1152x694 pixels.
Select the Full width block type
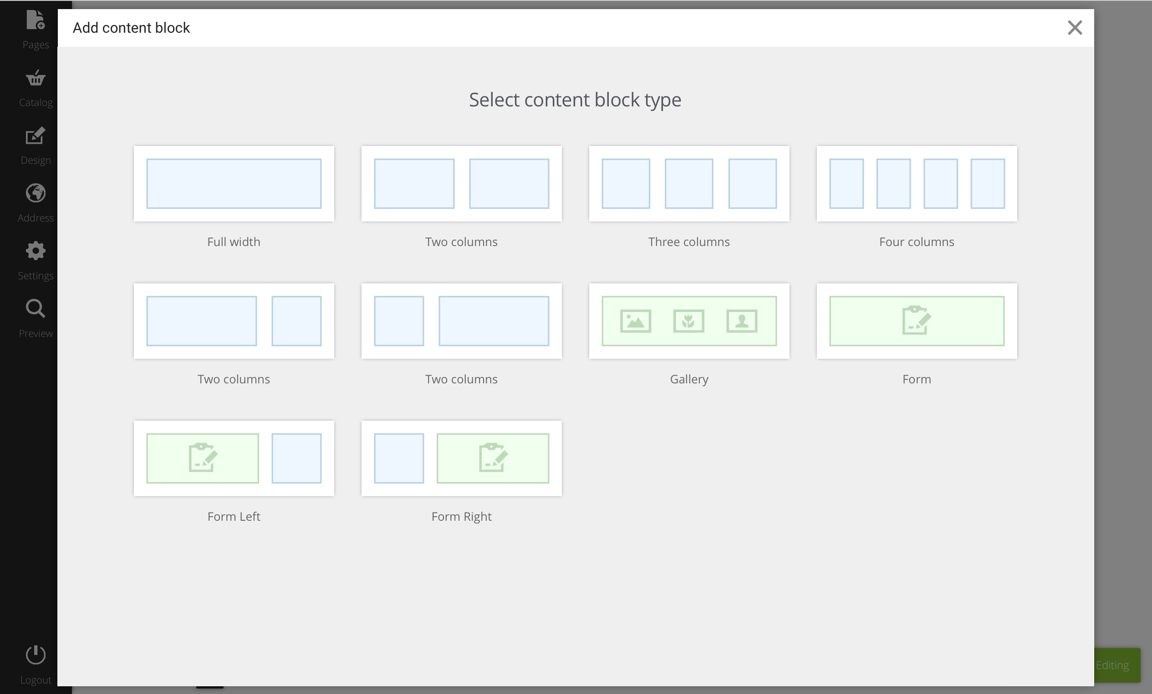click(x=234, y=184)
